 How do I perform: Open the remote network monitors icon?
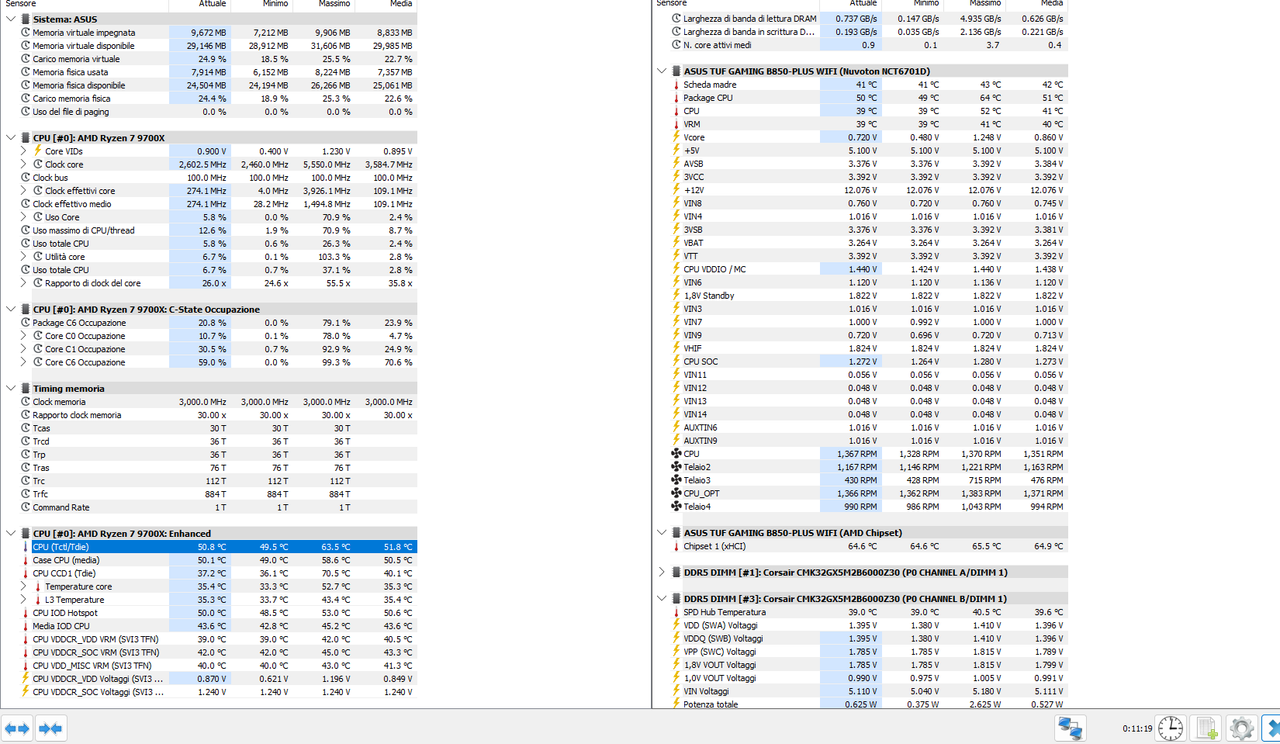(x=1071, y=728)
